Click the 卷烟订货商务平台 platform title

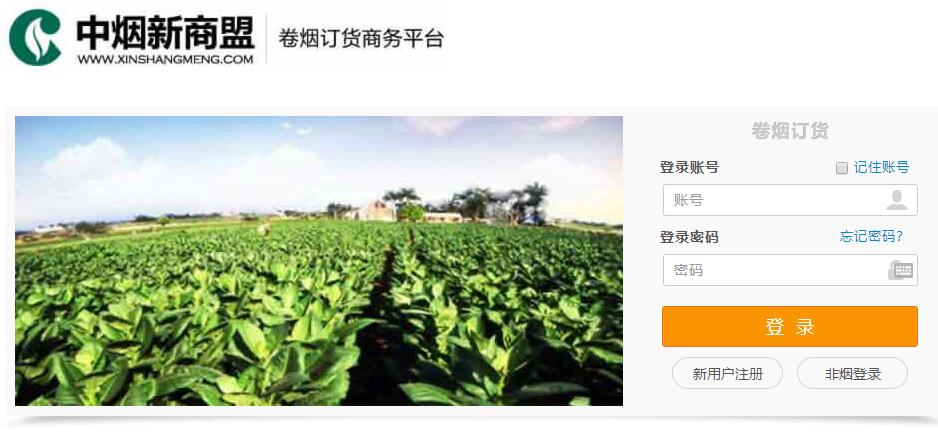point(361,38)
